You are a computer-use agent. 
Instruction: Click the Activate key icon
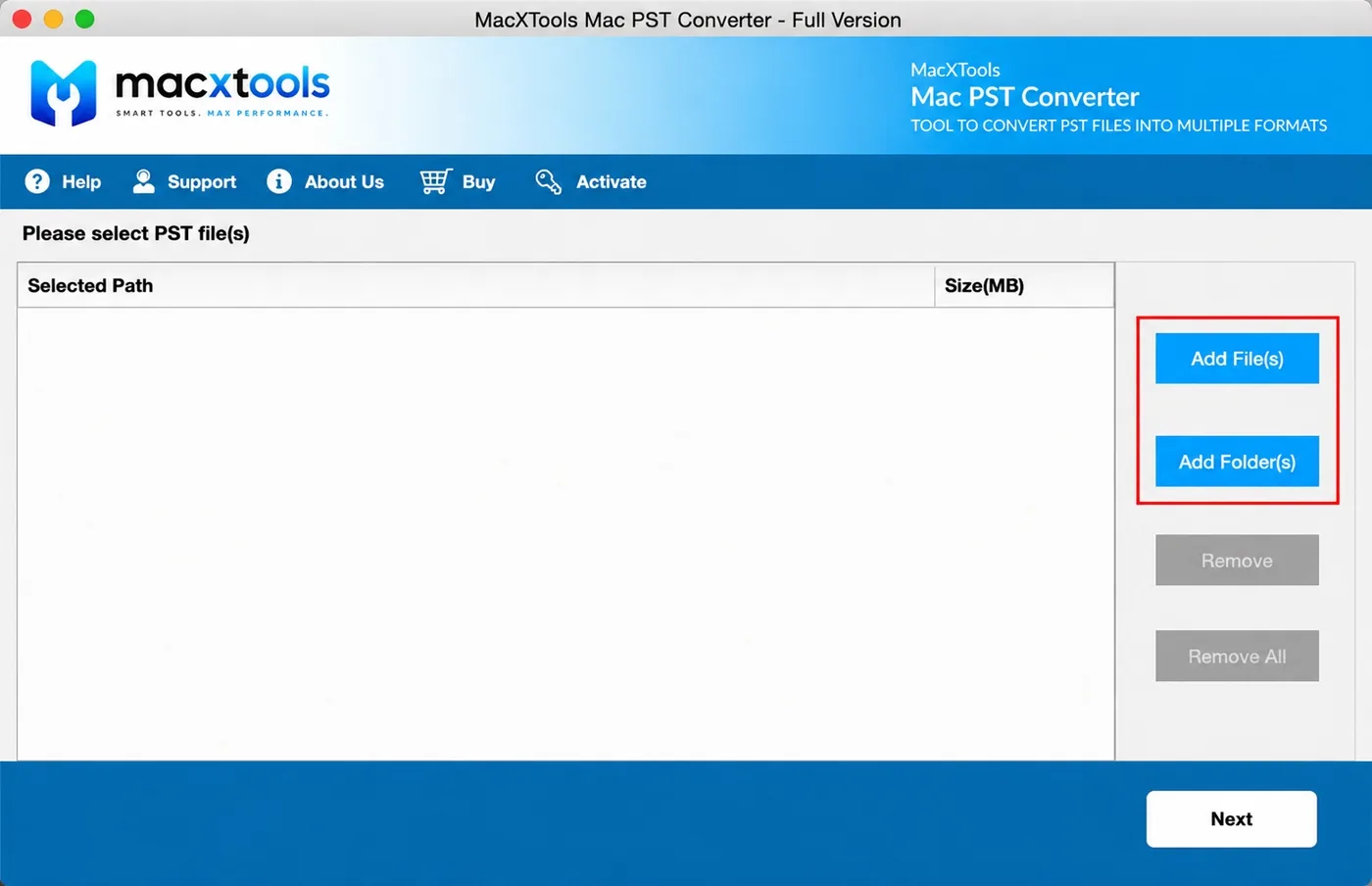pyautogui.click(x=549, y=181)
